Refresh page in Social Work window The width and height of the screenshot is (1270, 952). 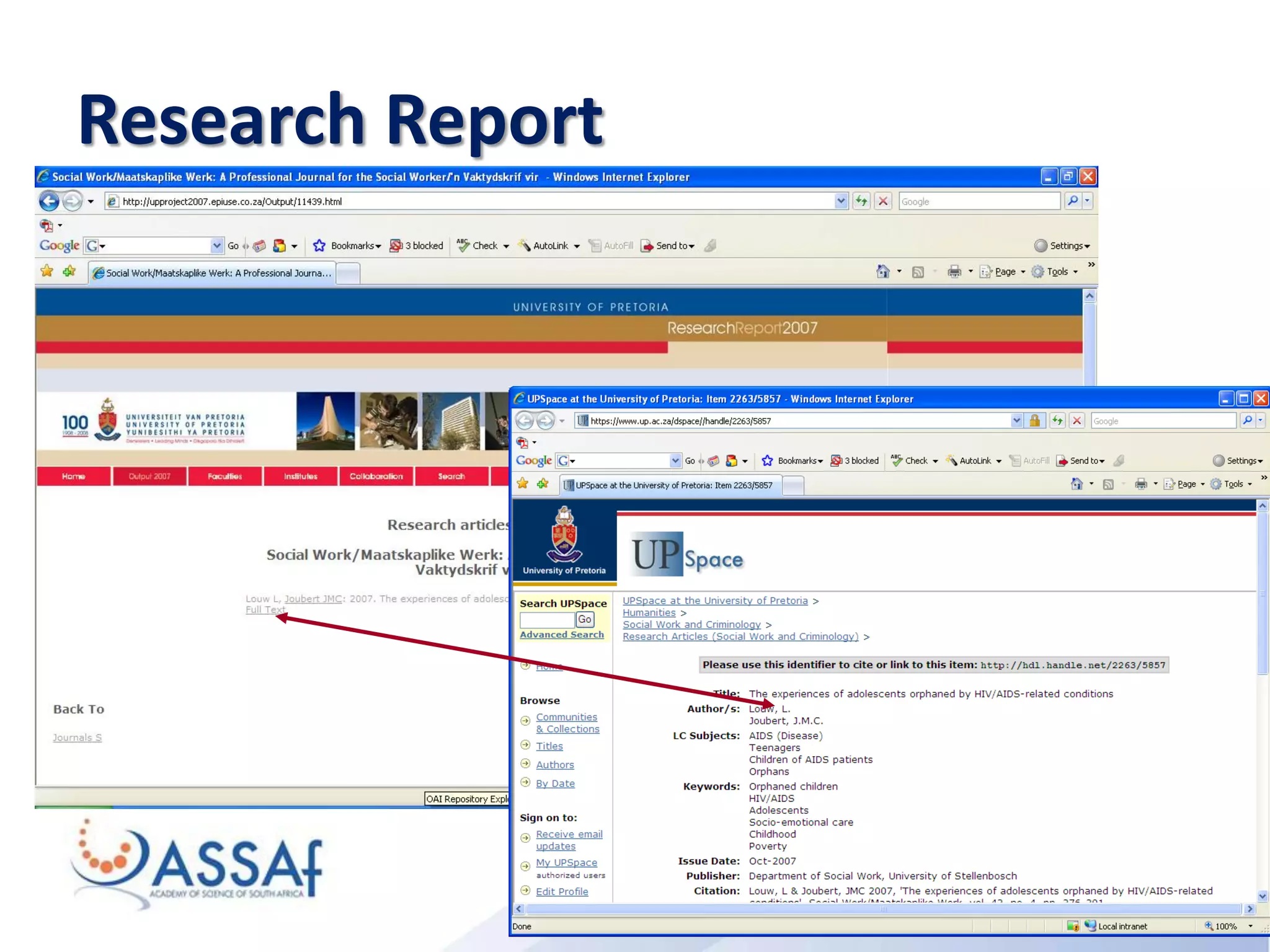[861, 201]
